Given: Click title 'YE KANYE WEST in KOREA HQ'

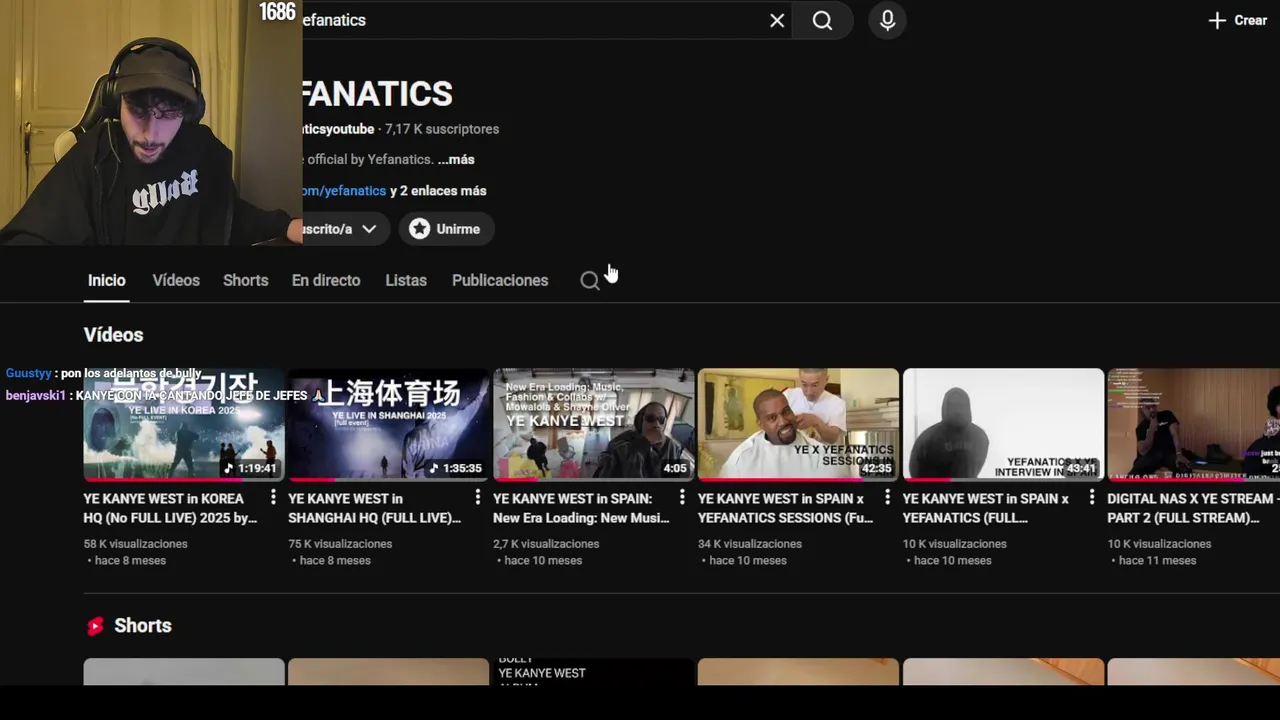Looking at the screenshot, I should (x=170, y=508).
